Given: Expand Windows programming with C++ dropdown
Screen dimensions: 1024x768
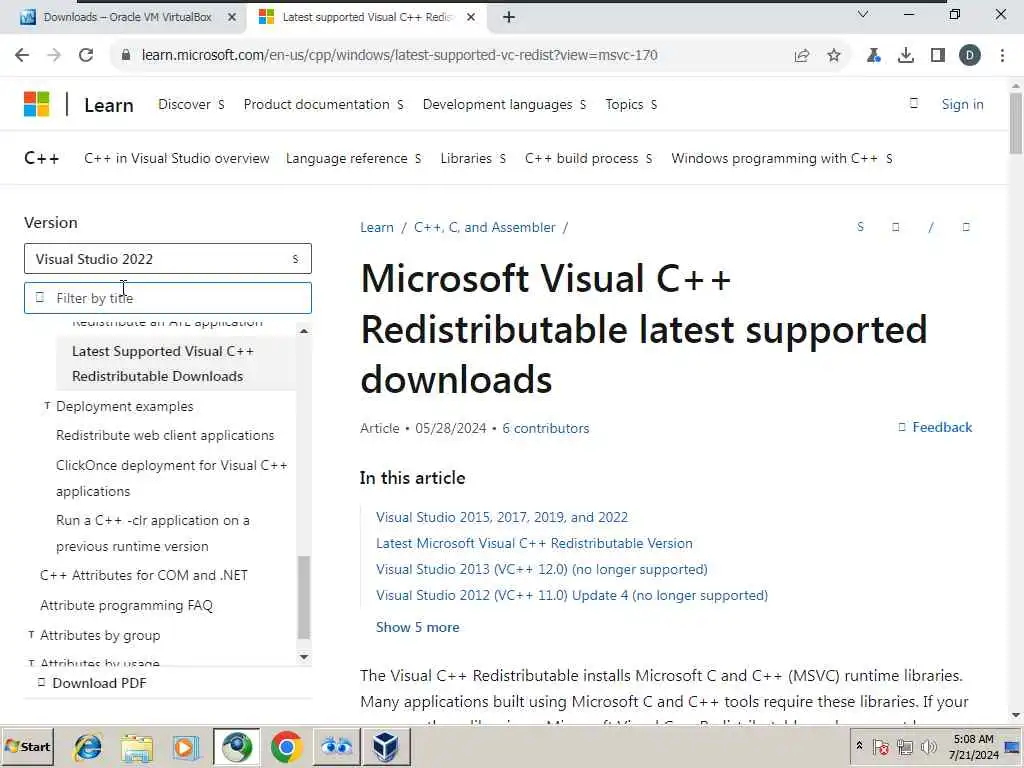Looking at the screenshot, I should (782, 159).
